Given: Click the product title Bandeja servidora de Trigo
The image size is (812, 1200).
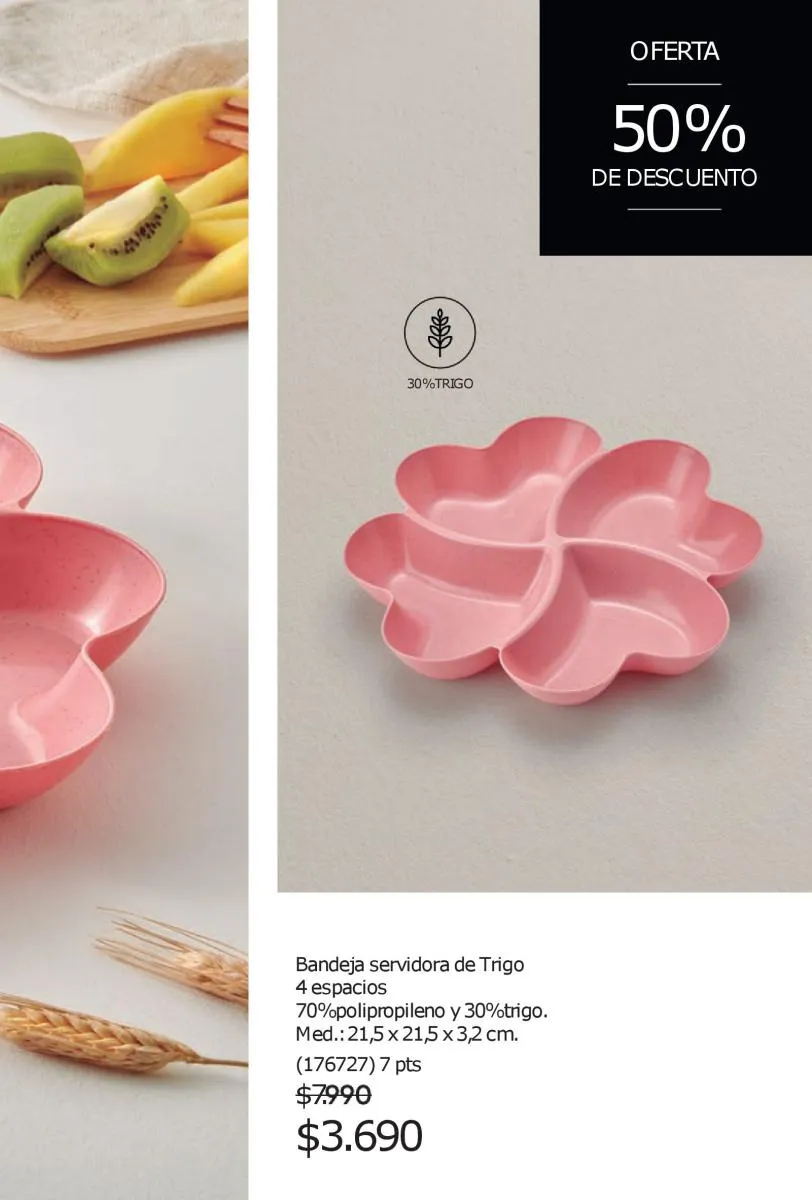Looking at the screenshot, I should pos(410,965).
